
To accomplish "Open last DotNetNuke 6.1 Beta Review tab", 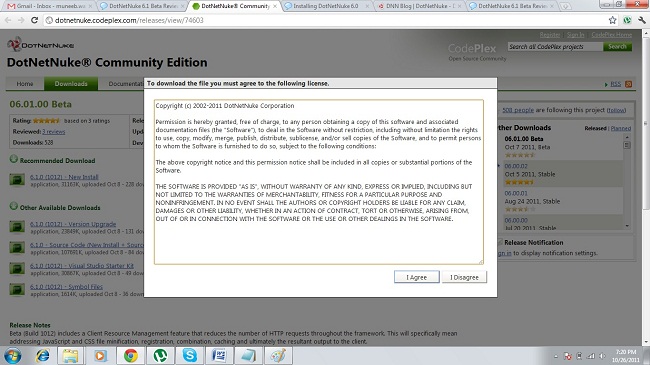I will 512,6.
